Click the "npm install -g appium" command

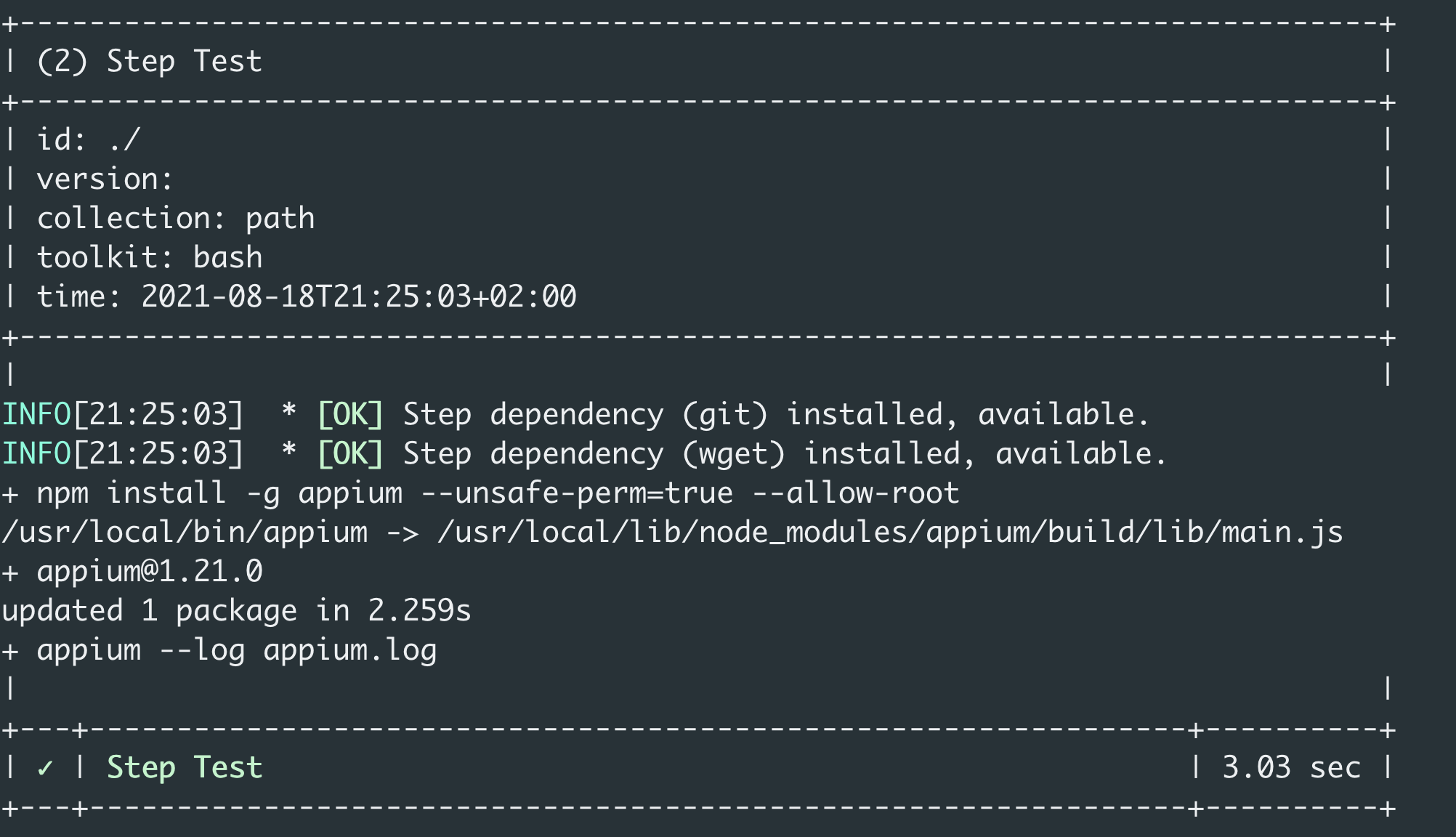[x=219, y=493]
